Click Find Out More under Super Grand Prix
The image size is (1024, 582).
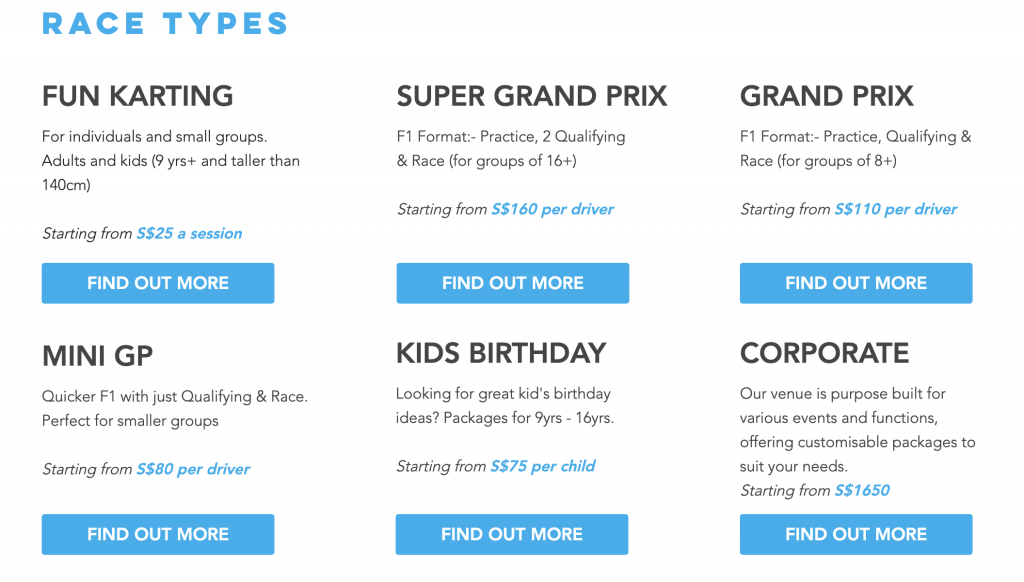(512, 283)
